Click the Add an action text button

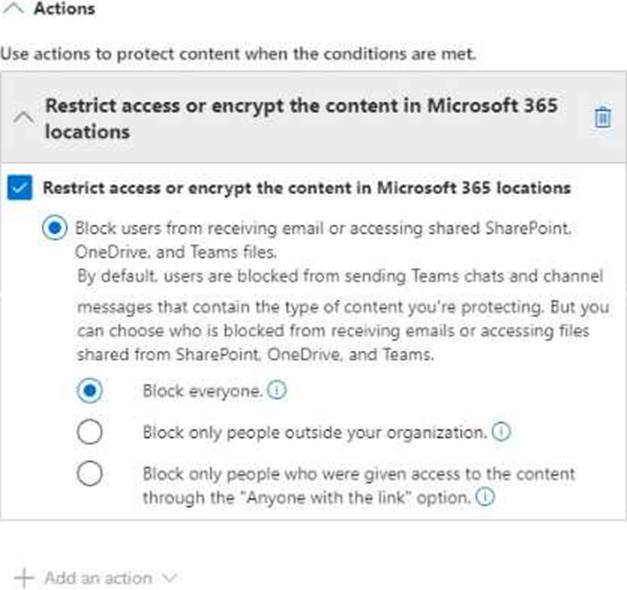coord(98,578)
